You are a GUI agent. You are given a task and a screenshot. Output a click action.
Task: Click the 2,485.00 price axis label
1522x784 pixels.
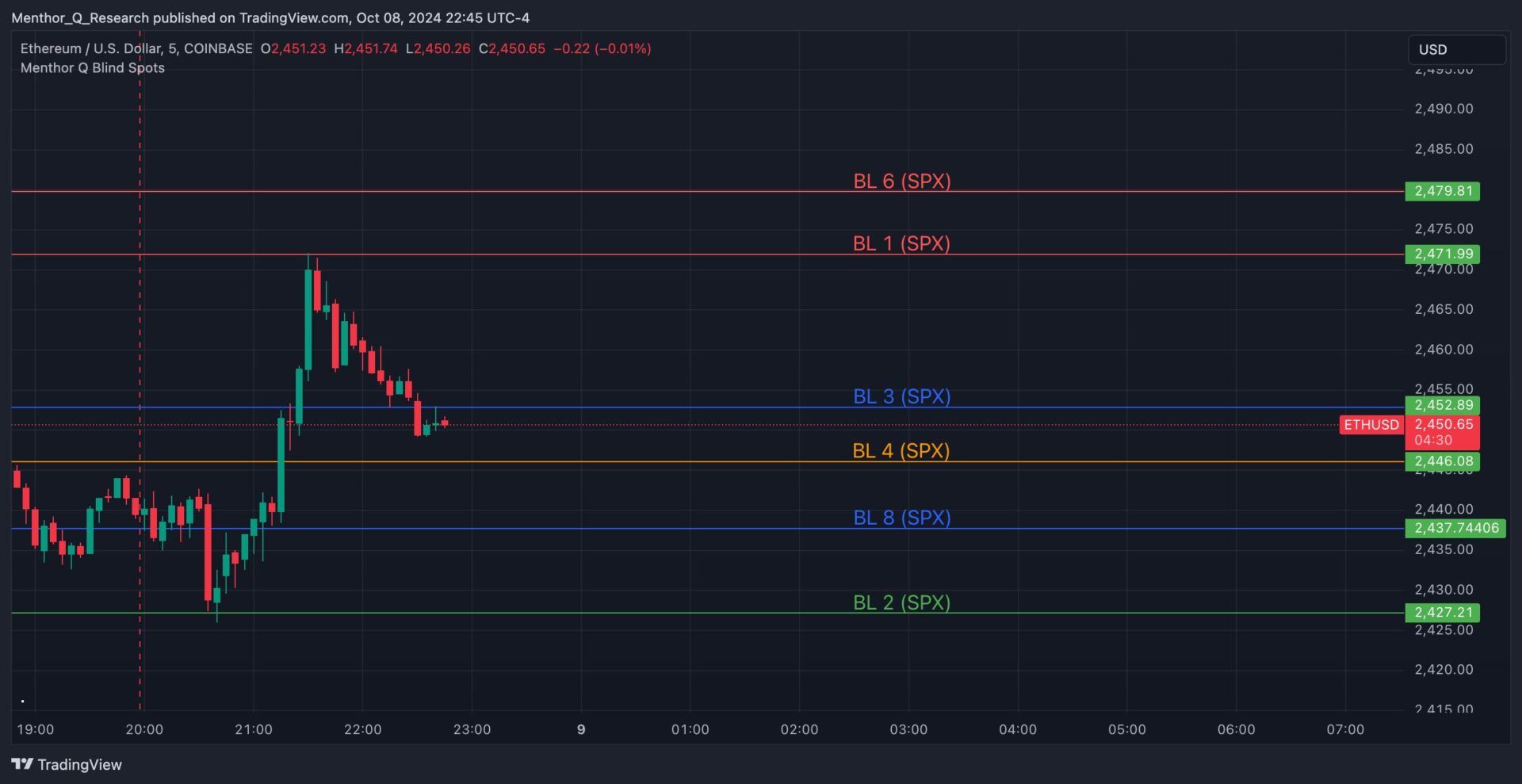click(x=1444, y=149)
